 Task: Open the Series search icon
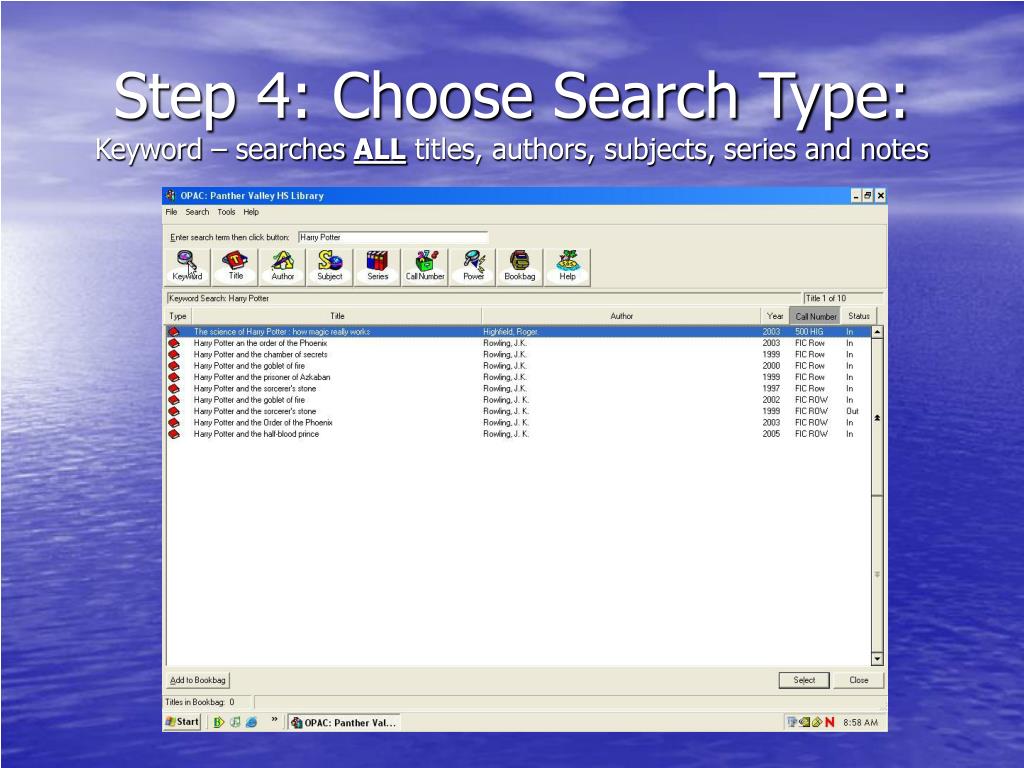click(377, 266)
